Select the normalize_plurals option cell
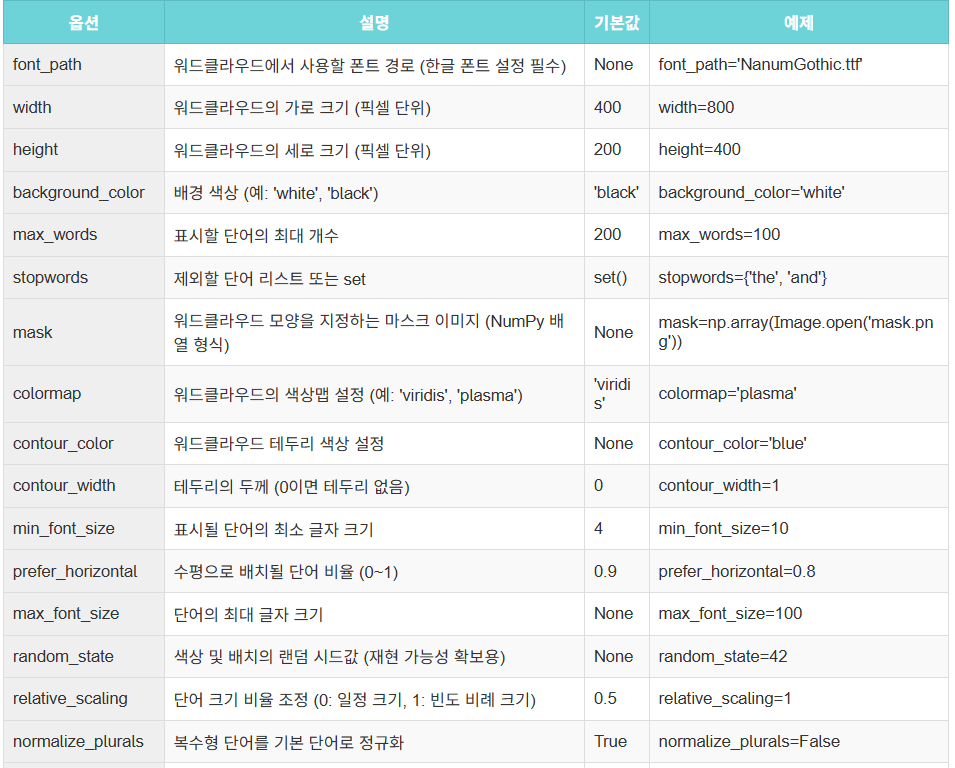 point(84,741)
